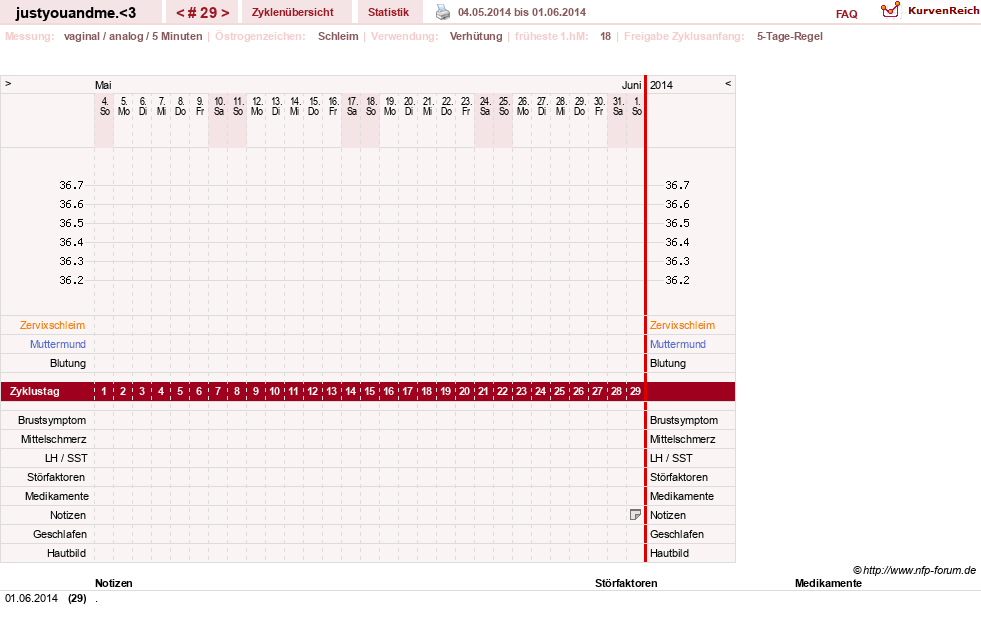Click the left Mittelschmerz row label
The height and width of the screenshot is (622, 981).
pos(53,439)
